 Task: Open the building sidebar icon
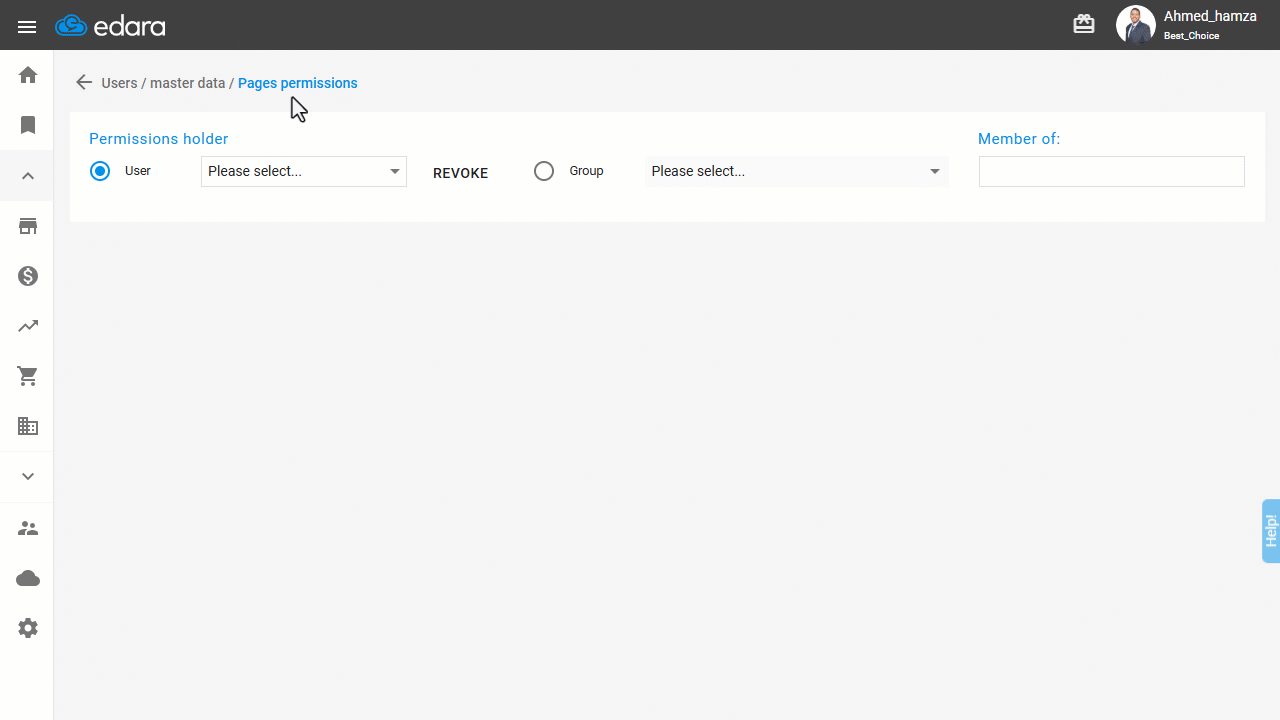pyautogui.click(x=28, y=426)
